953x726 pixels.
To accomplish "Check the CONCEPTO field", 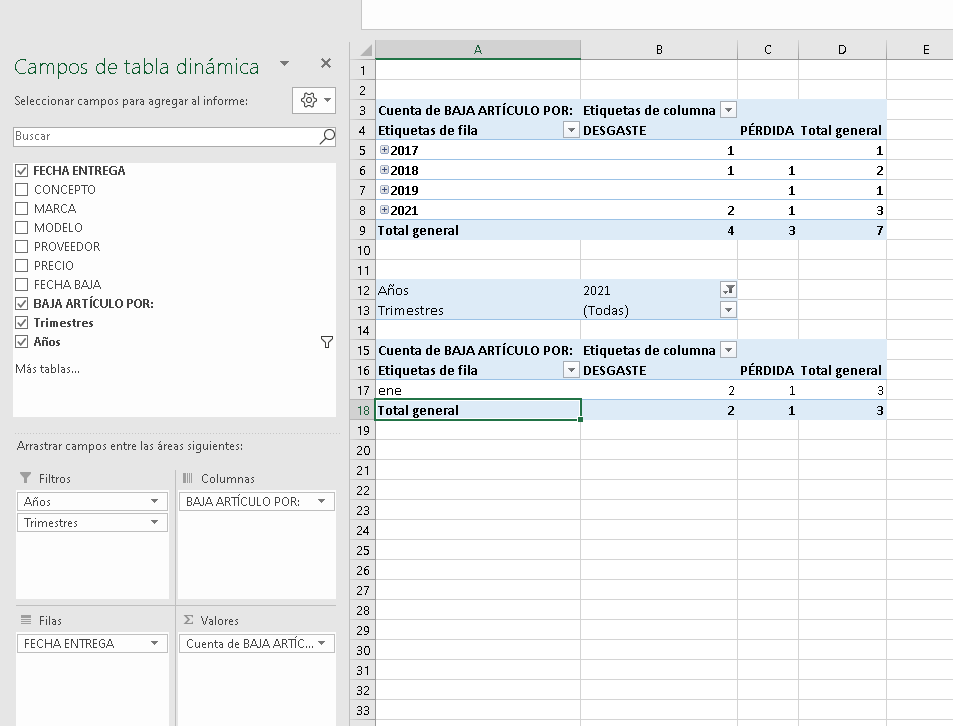I will (22, 190).
